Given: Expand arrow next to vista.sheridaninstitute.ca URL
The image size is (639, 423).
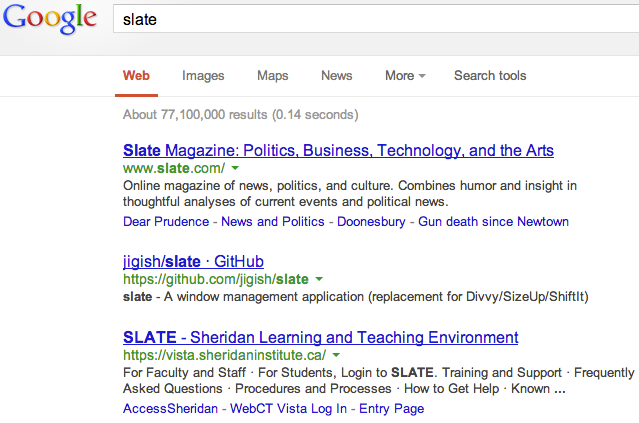Looking at the screenshot, I should 336,355.
